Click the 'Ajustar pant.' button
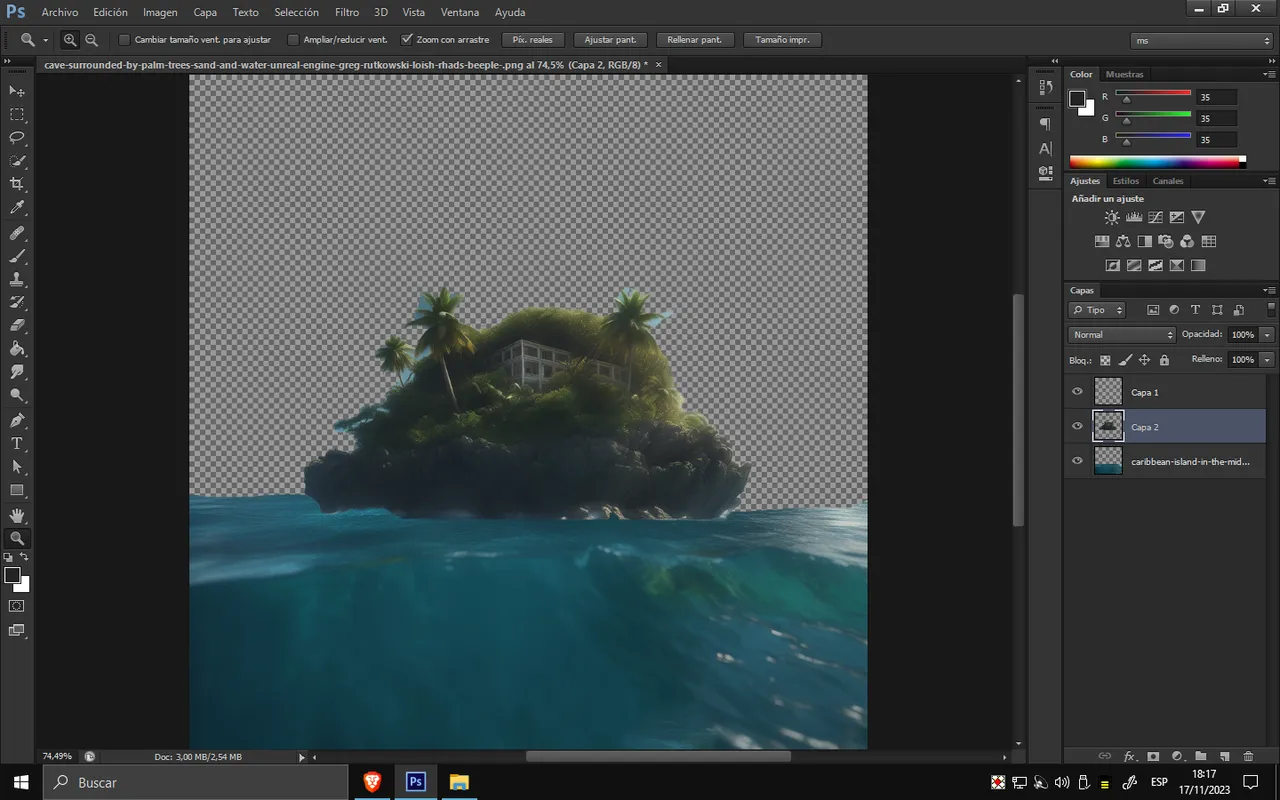Viewport: 1280px width, 800px height. (610, 40)
